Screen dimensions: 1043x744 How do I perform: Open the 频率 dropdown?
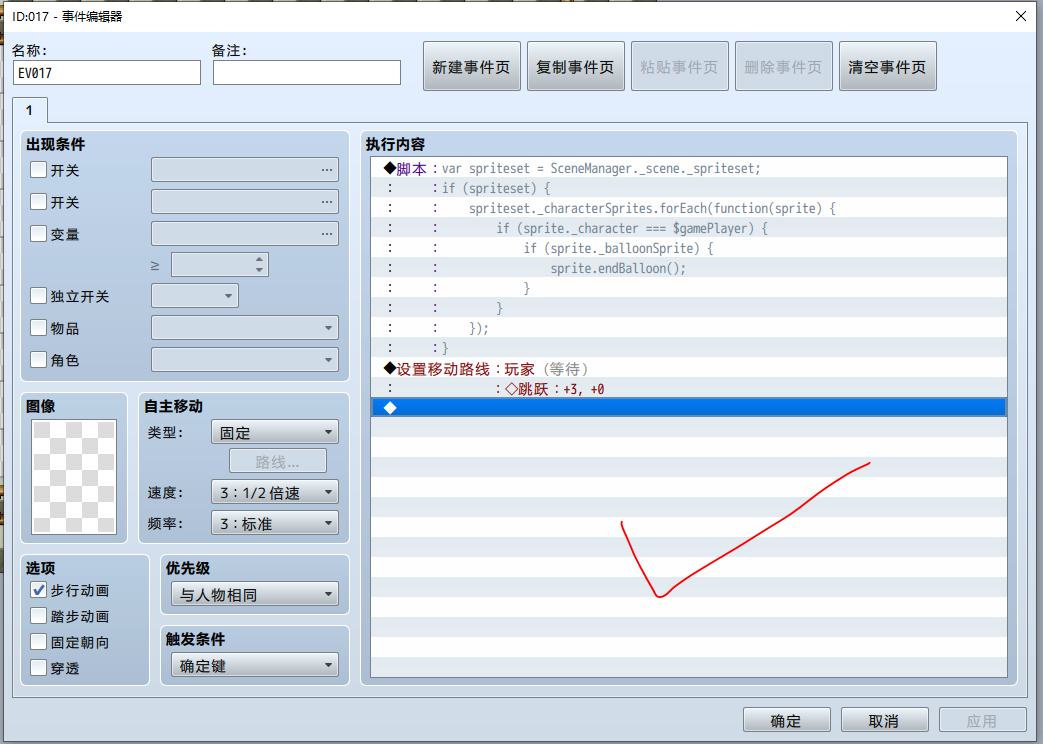pyautogui.click(x=275, y=523)
